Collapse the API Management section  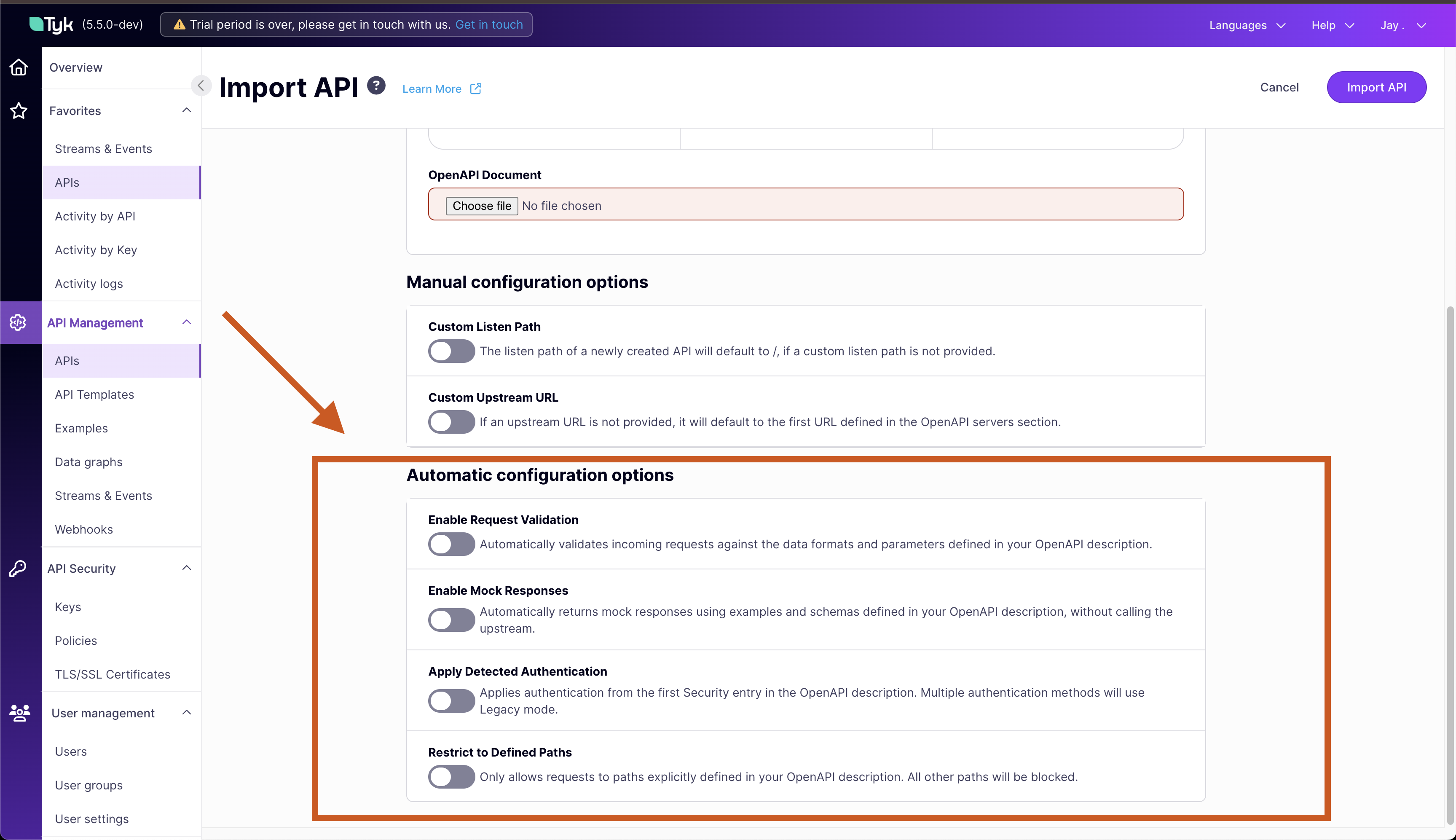coord(186,322)
